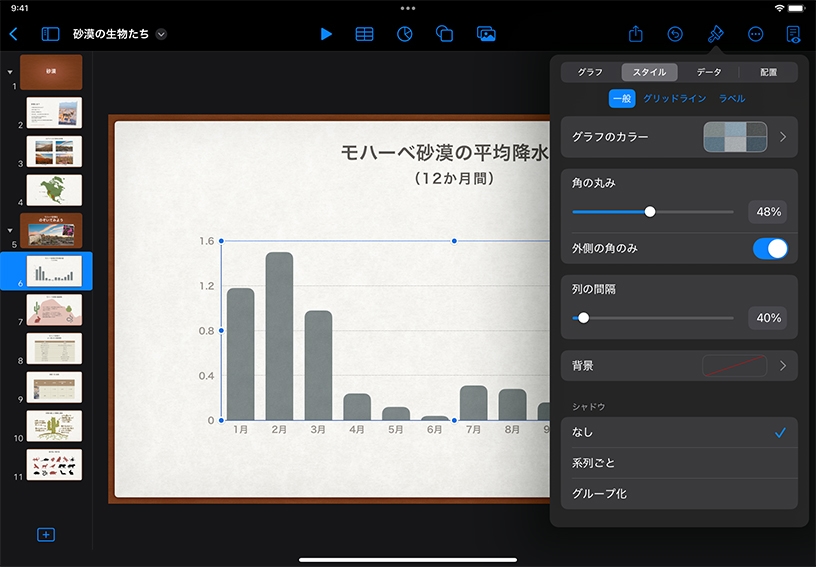Click the 角の丸み slider handle
Viewport: 816px width, 567px height.
pos(650,212)
